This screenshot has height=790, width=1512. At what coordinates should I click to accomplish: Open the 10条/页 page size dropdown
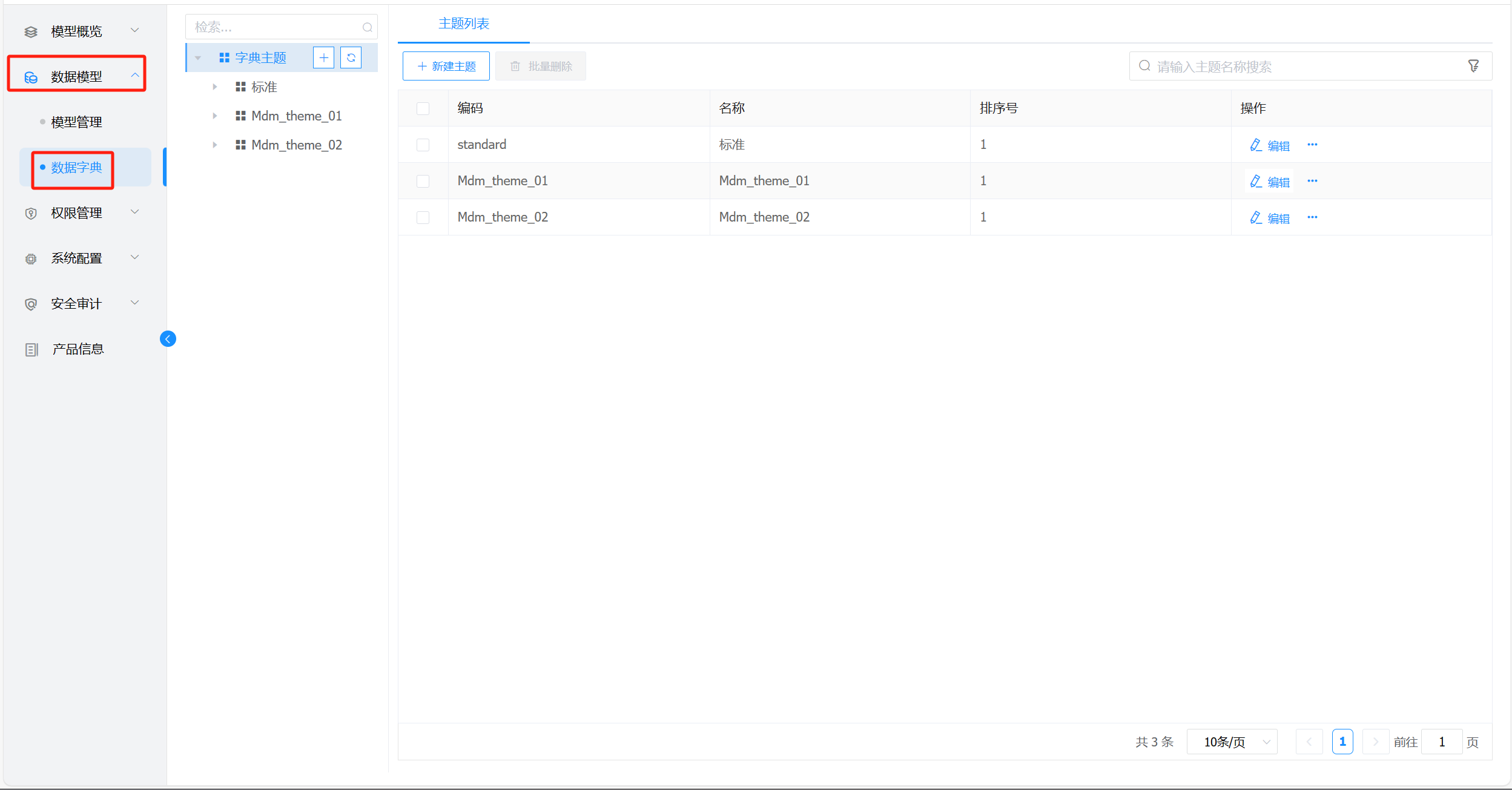[x=1232, y=742]
